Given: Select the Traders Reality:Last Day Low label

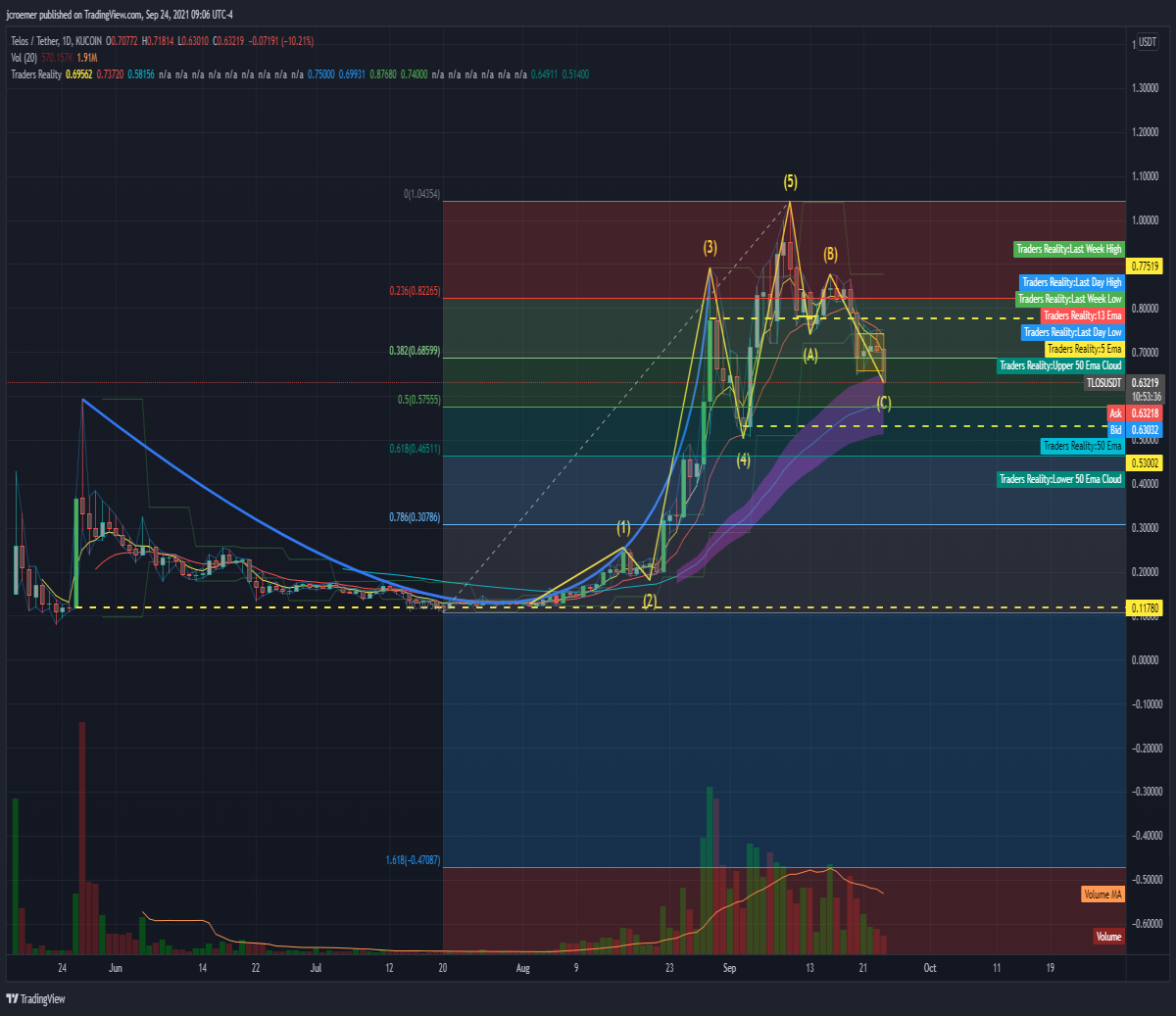Looking at the screenshot, I should pos(1072,332).
